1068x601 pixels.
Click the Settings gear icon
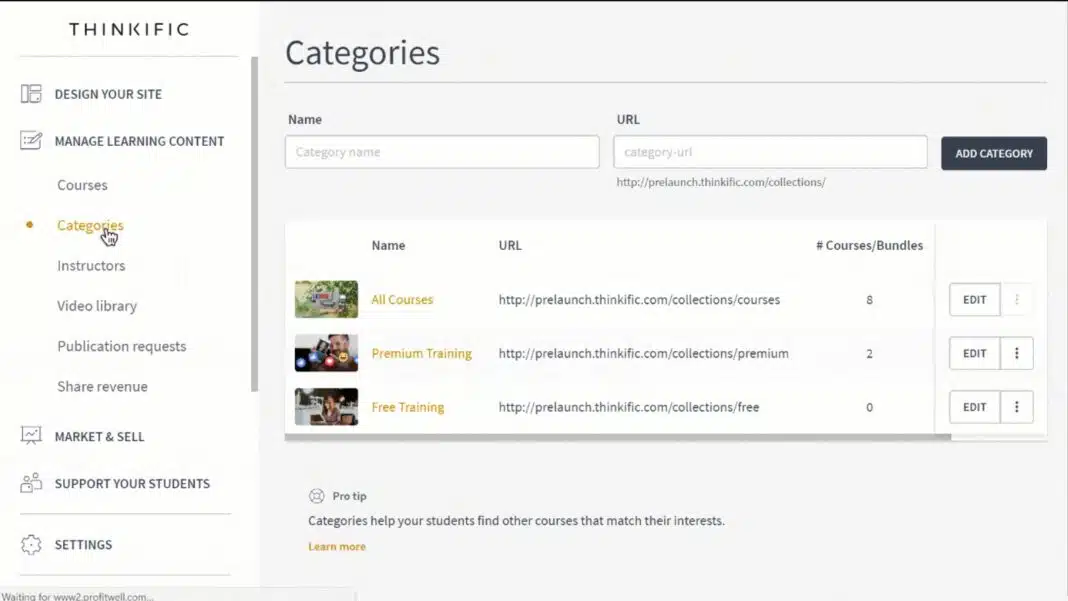pyautogui.click(x=31, y=545)
